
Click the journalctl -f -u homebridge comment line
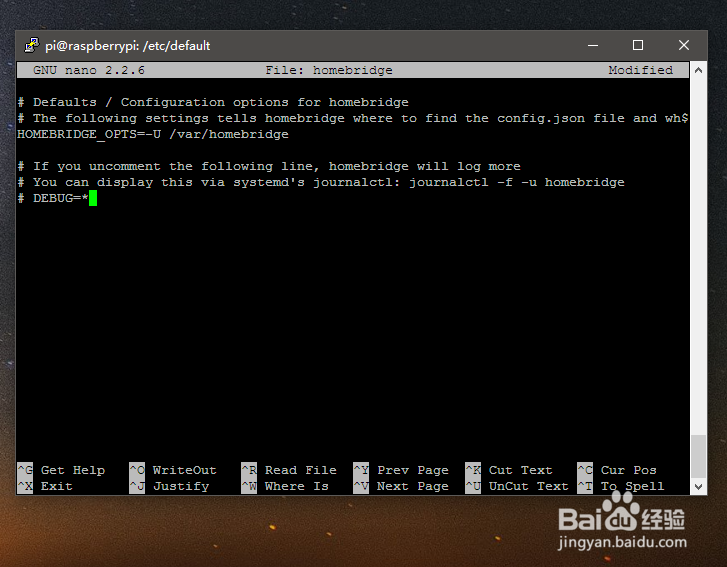pos(321,182)
